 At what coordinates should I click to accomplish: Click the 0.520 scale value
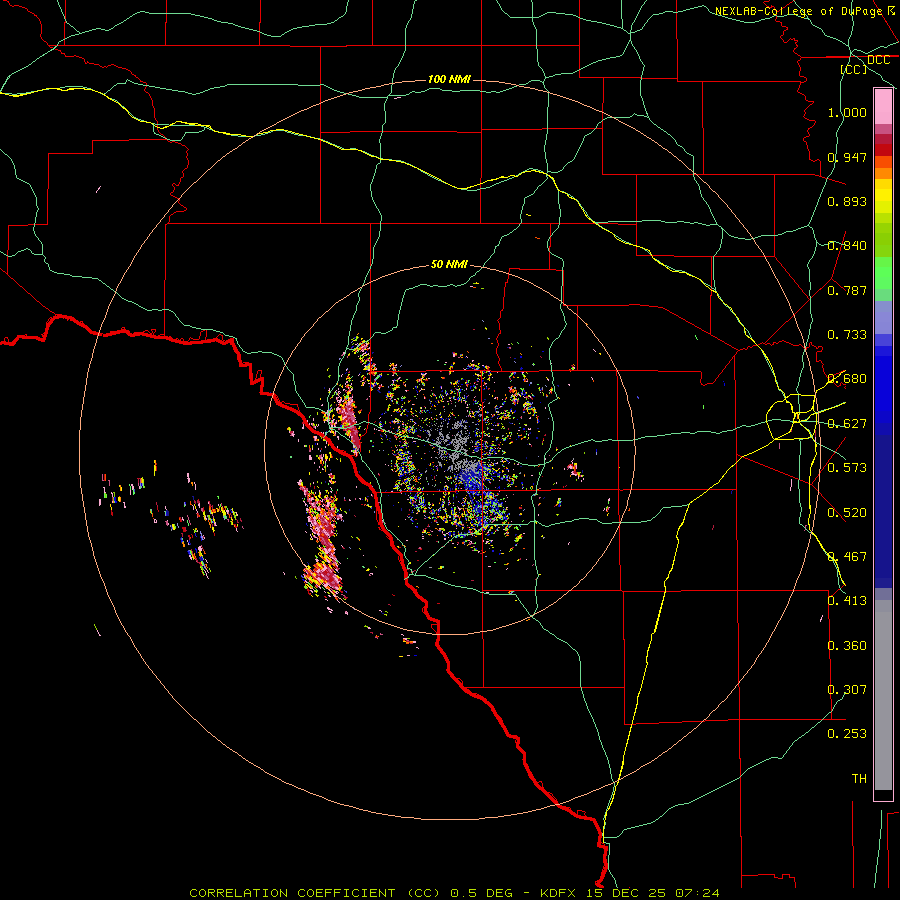pyautogui.click(x=847, y=513)
